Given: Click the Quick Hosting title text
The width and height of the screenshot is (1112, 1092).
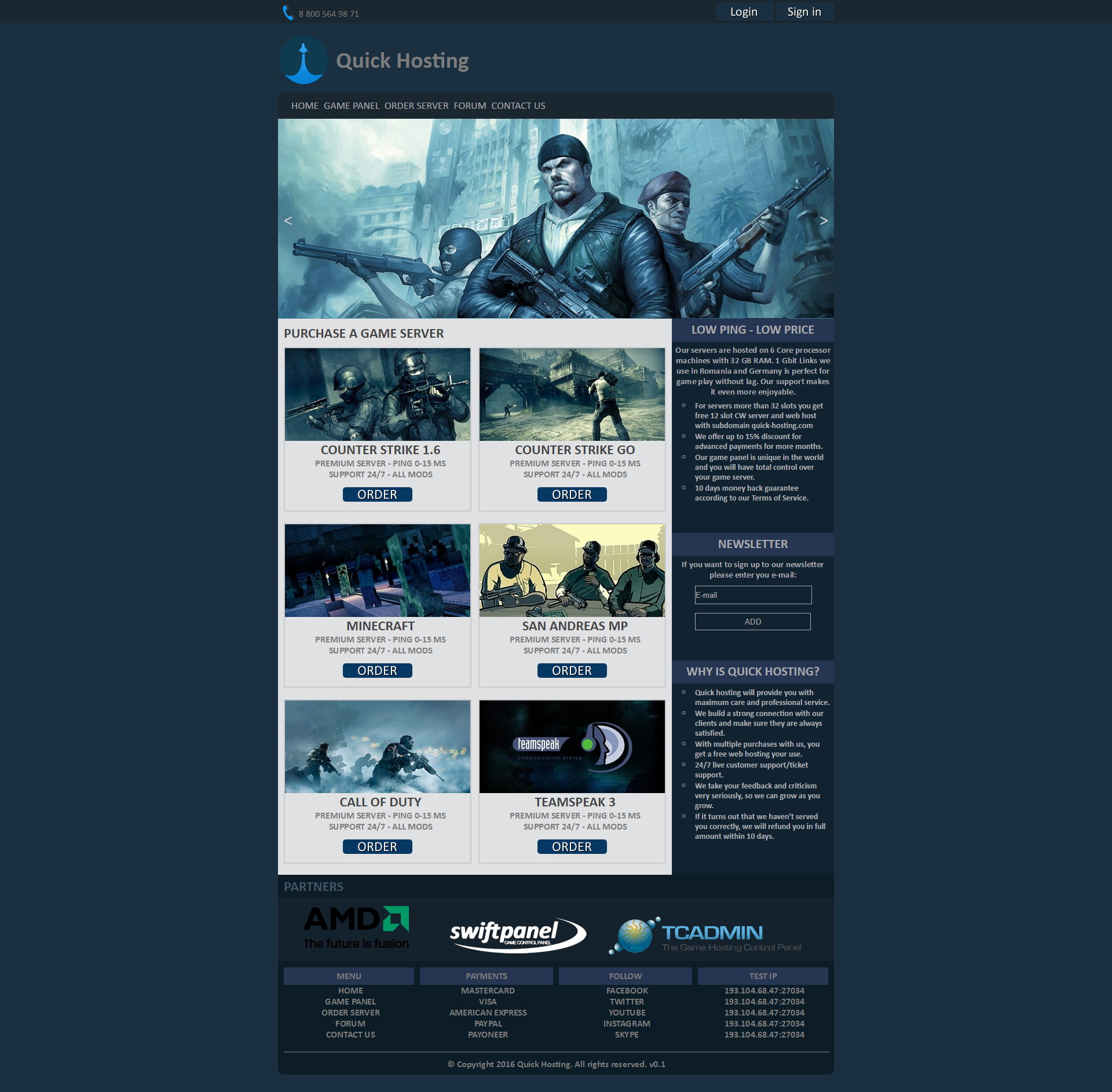Looking at the screenshot, I should 402,60.
